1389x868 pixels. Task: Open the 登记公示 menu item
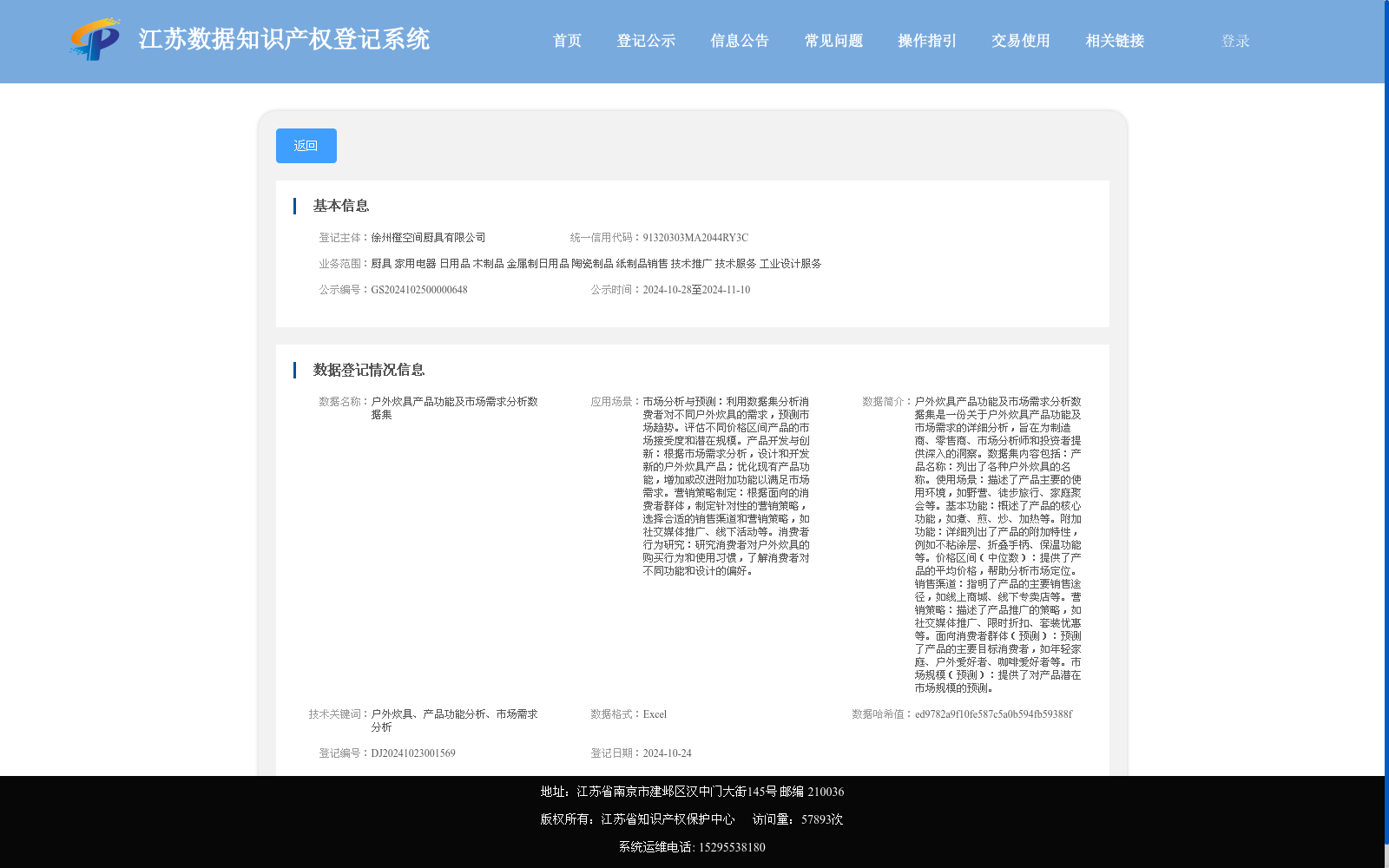646,41
